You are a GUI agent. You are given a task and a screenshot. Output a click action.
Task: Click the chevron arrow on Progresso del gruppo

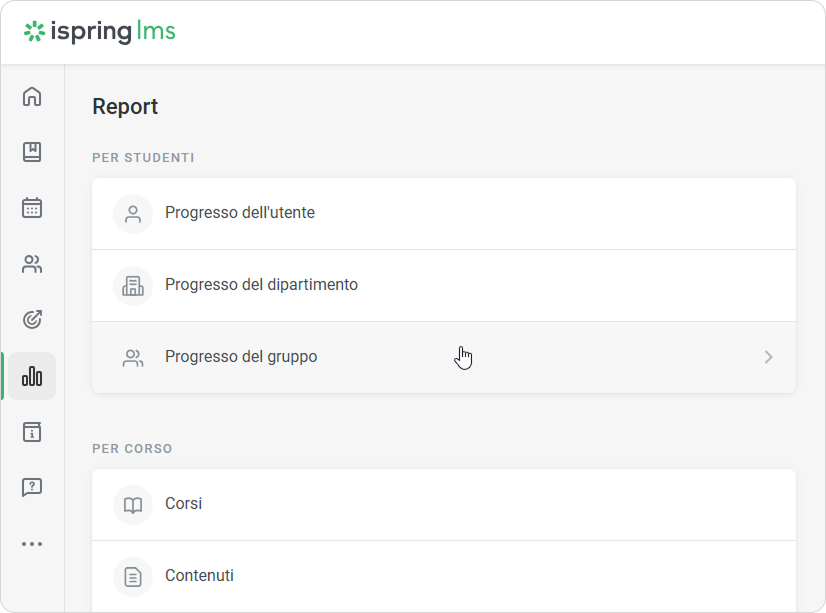(768, 357)
